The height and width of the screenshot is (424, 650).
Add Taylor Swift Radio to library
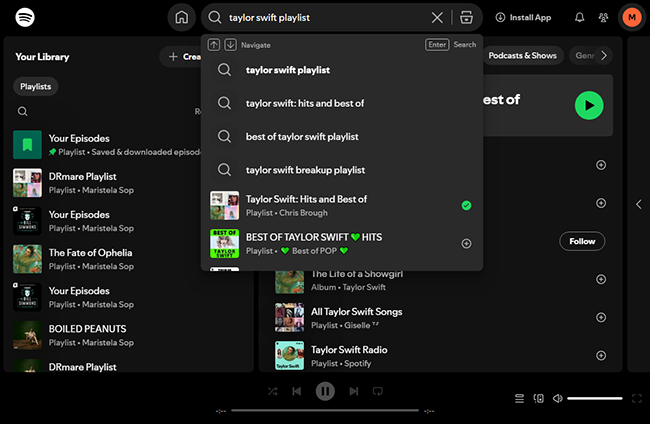[x=601, y=356]
